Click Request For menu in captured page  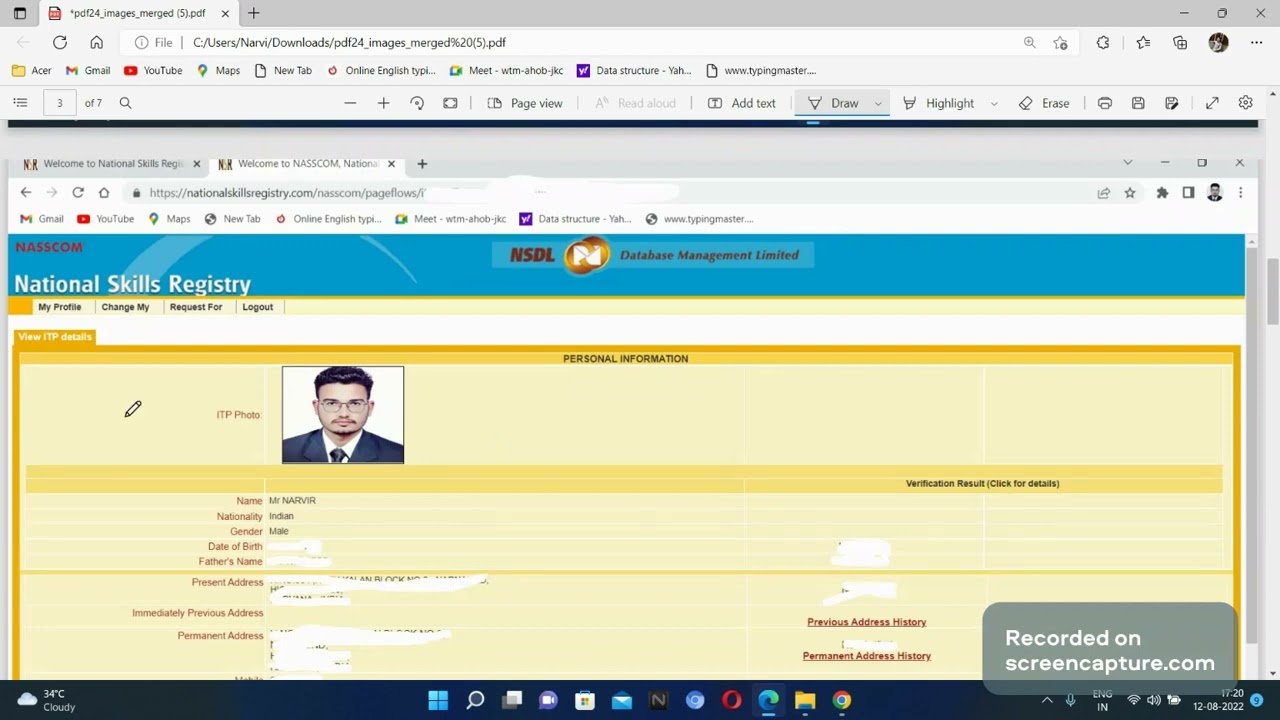click(x=196, y=307)
